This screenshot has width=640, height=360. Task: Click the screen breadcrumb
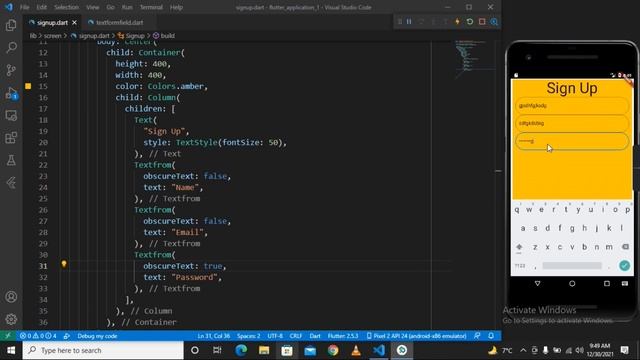coord(52,36)
